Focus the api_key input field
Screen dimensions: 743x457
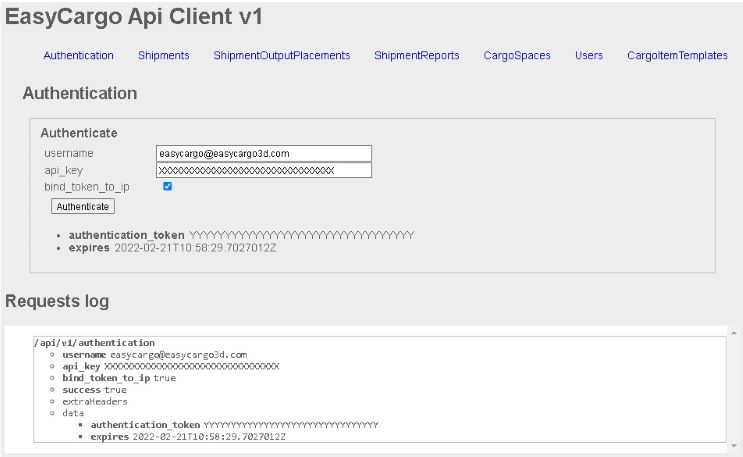264,170
